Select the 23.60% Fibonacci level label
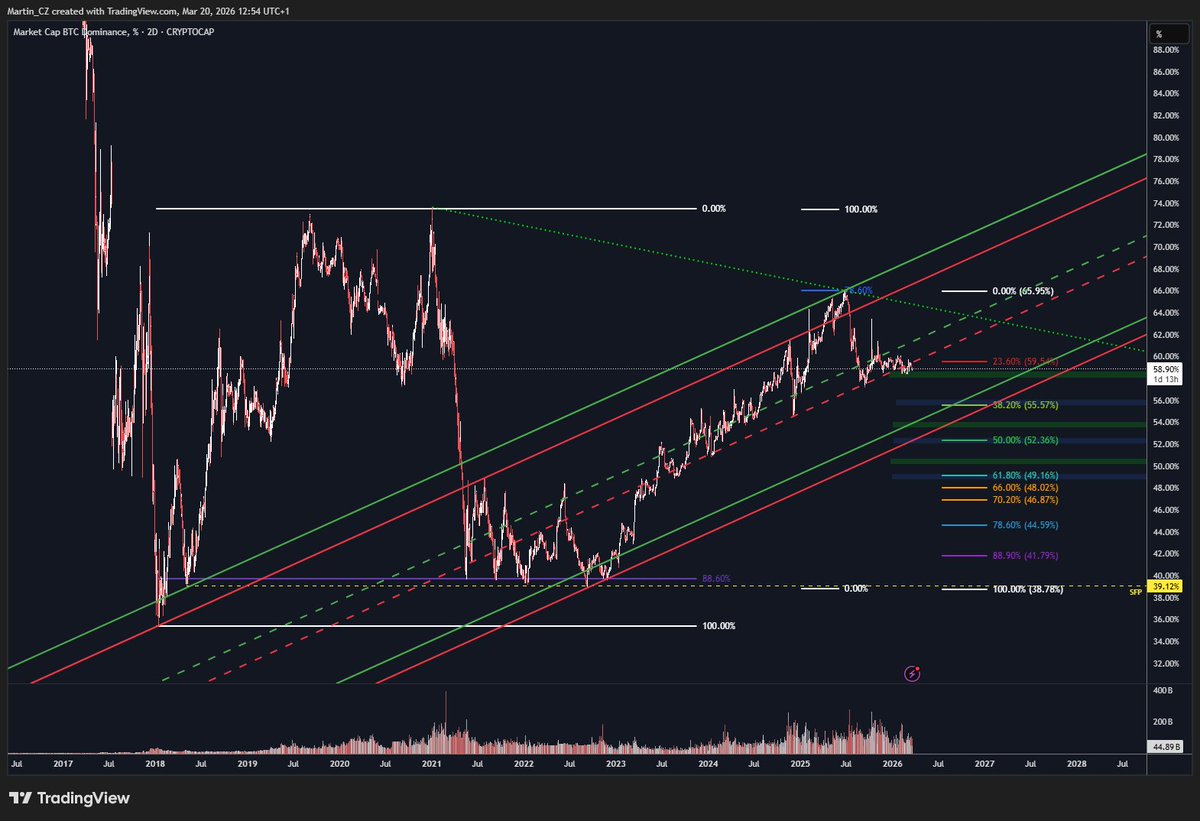Screen dimensions: 1200x821 (1026, 362)
